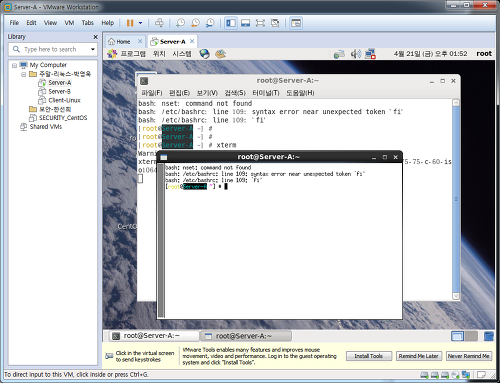
Task: Launch the web browser globe icon
Action: point(204,54)
